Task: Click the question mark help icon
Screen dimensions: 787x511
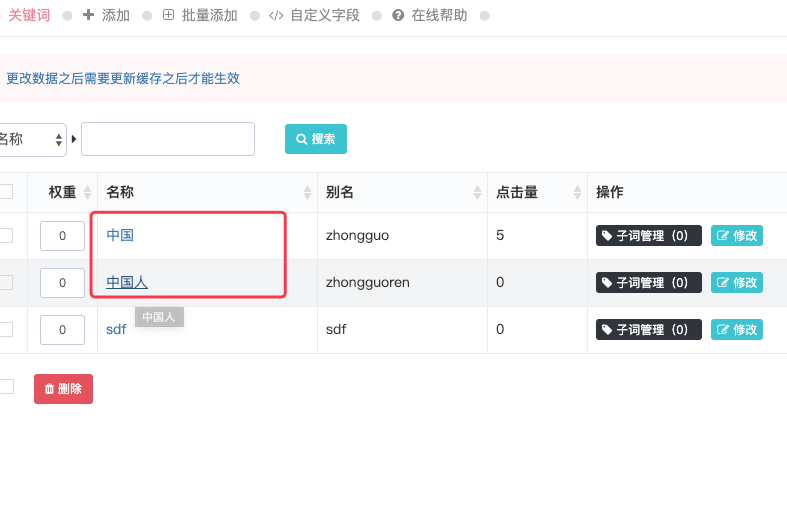Action: coord(398,16)
